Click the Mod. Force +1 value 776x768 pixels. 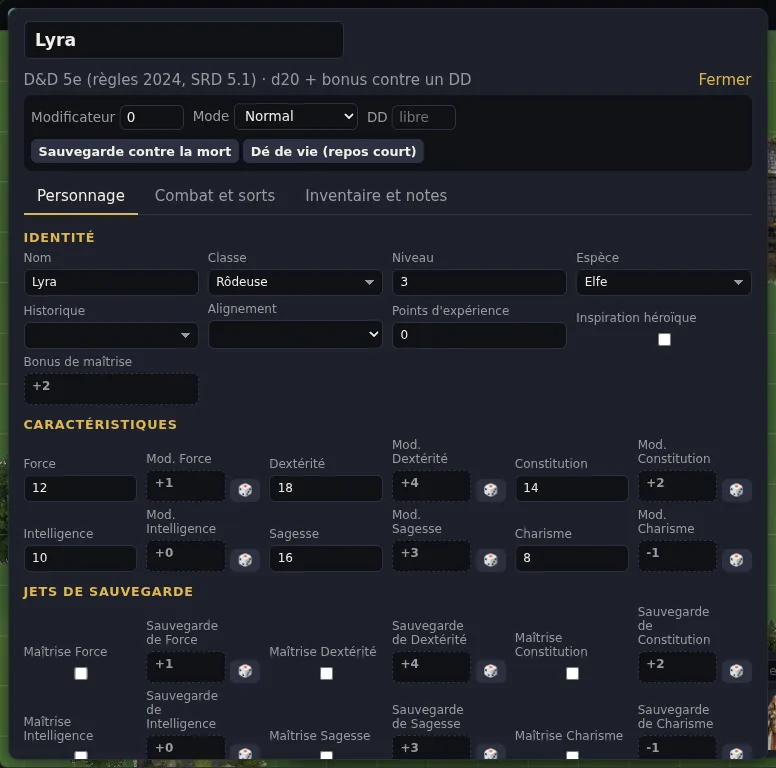[x=186, y=485]
